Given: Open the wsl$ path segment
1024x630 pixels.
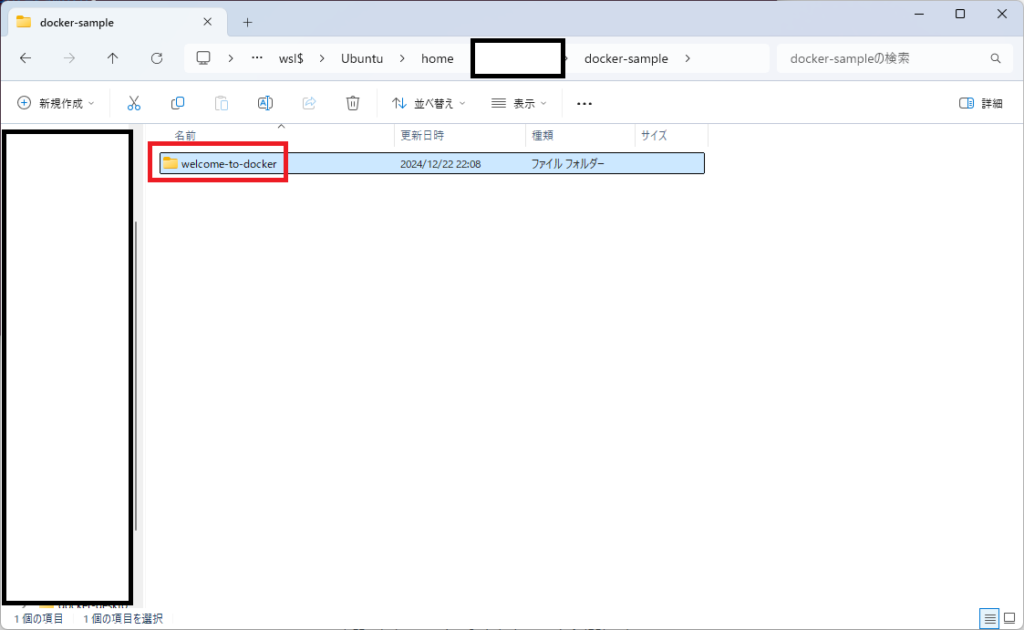Looking at the screenshot, I should (x=291, y=58).
